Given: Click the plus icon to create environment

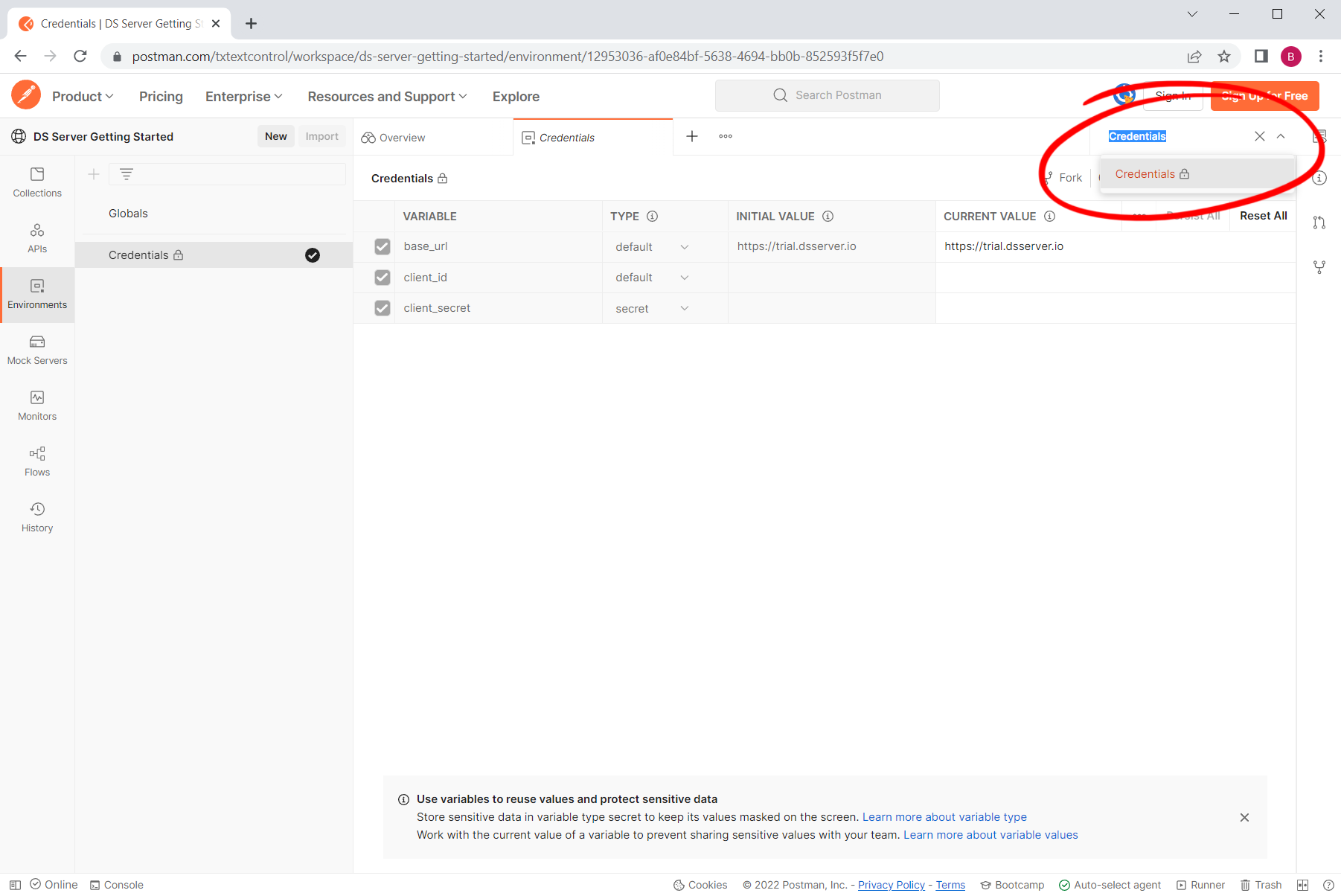Looking at the screenshot, I should click(x=94, y=174).
